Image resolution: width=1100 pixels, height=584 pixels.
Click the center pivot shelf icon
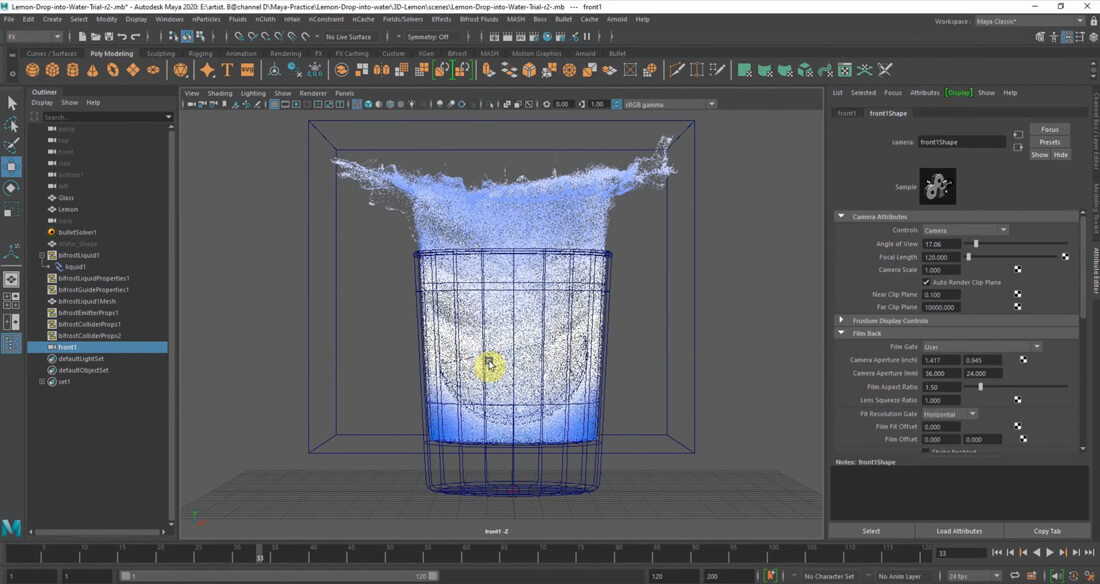pos(274,69)
